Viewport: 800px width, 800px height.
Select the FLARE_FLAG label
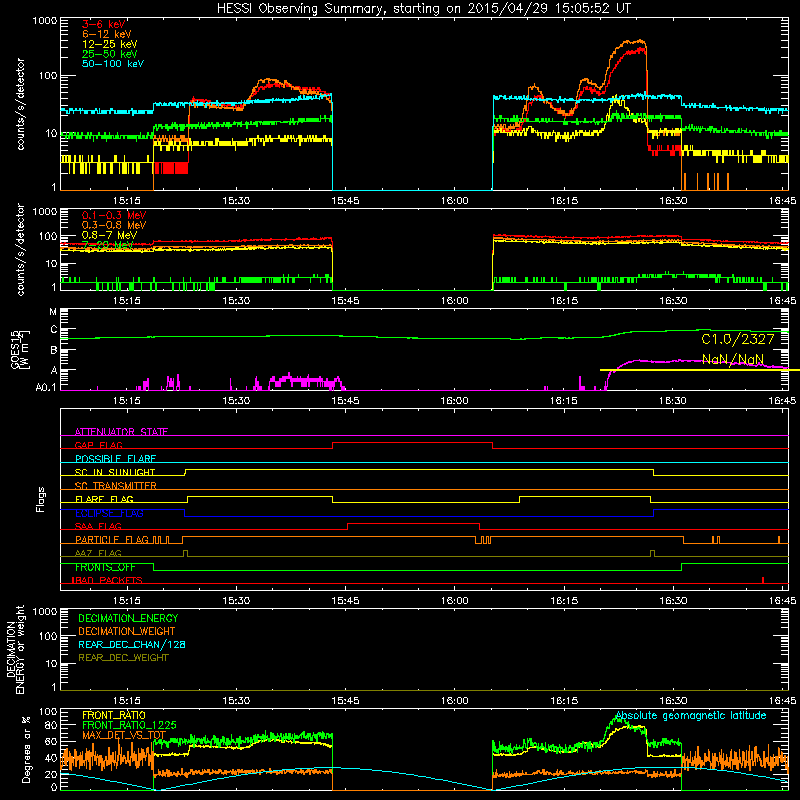click(x=104, y=499)
